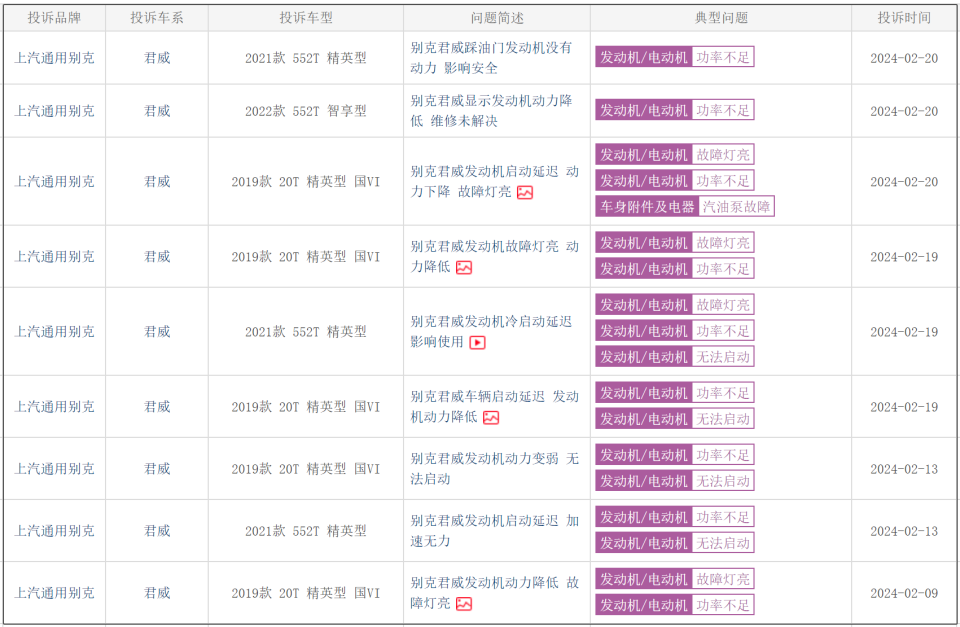Click 无法启动 tag in the 加速无力 row
Screen dimensions: 960x627
[x=675, y=543]
